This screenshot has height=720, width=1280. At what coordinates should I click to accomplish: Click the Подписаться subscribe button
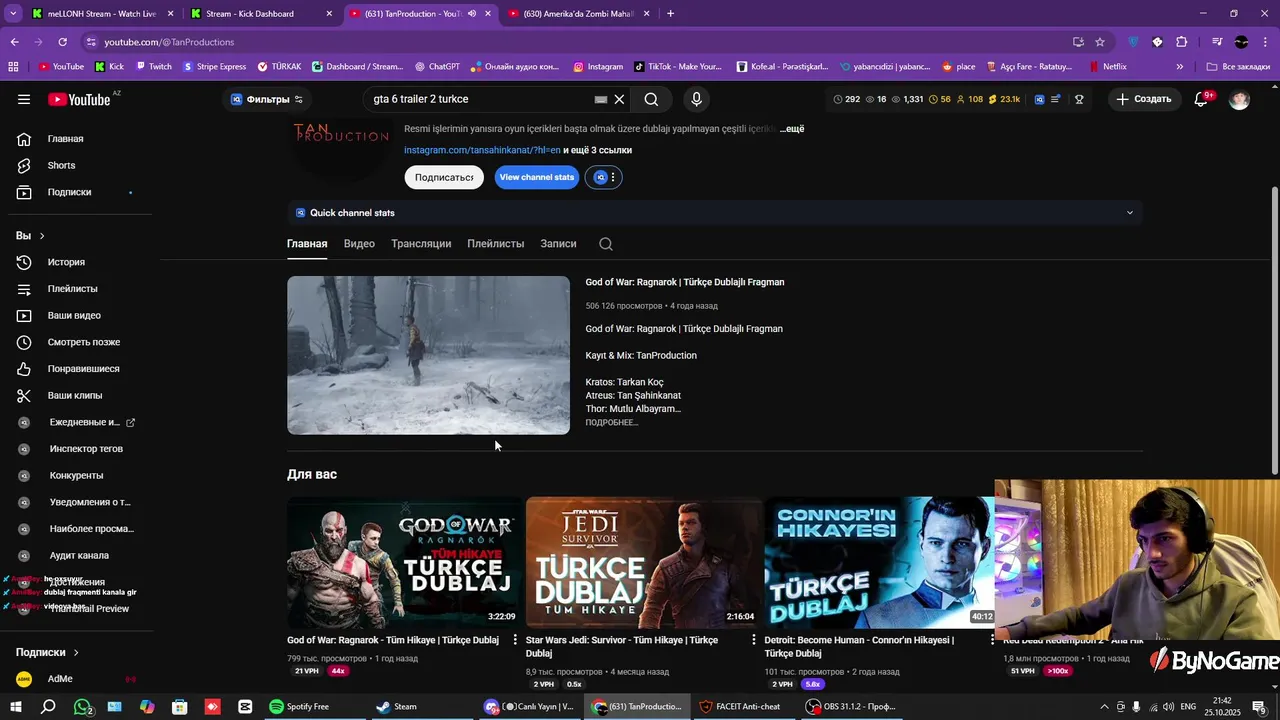tap(444, 177)
